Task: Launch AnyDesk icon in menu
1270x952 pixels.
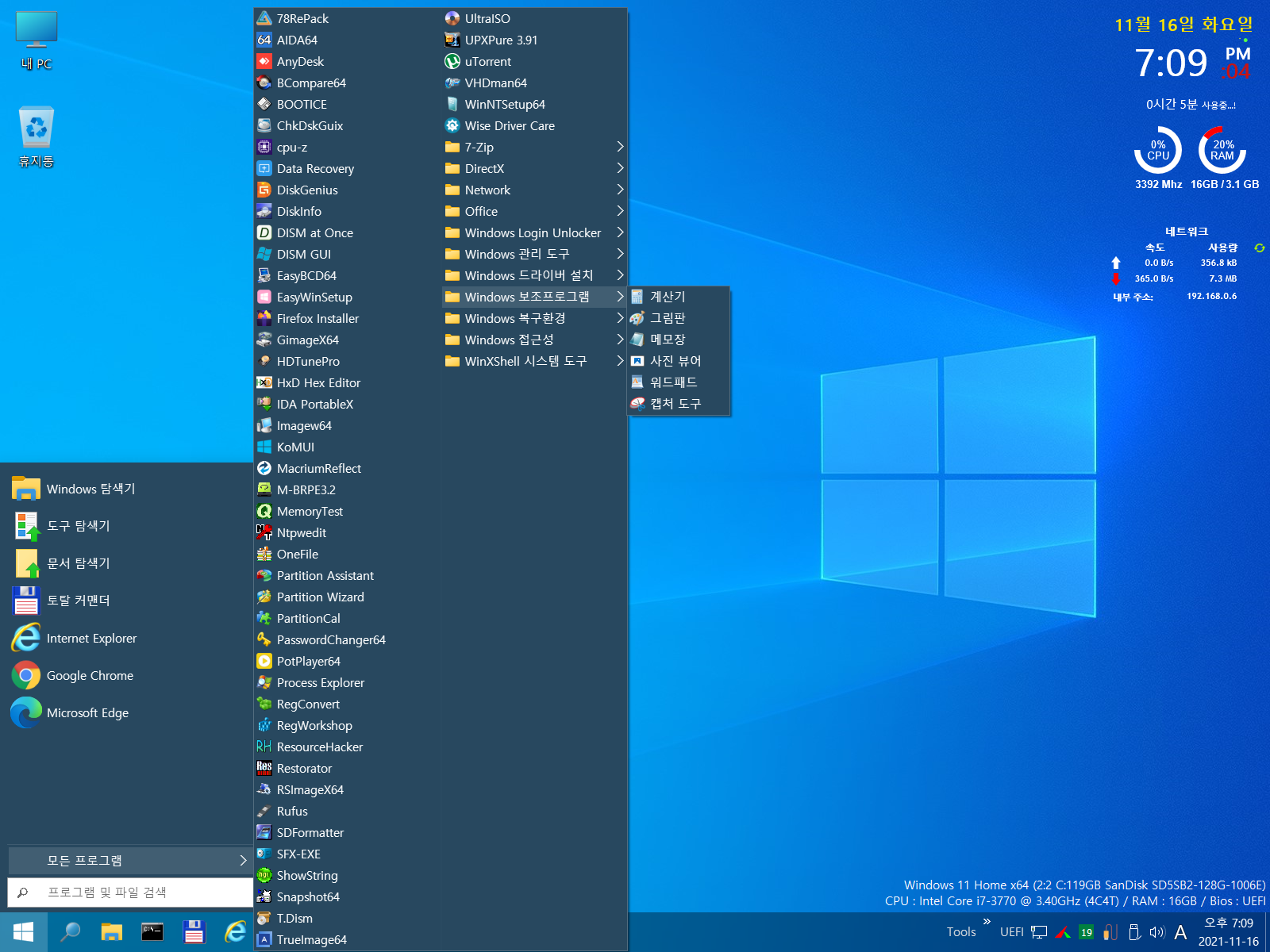Action: (x=264, y=61)
